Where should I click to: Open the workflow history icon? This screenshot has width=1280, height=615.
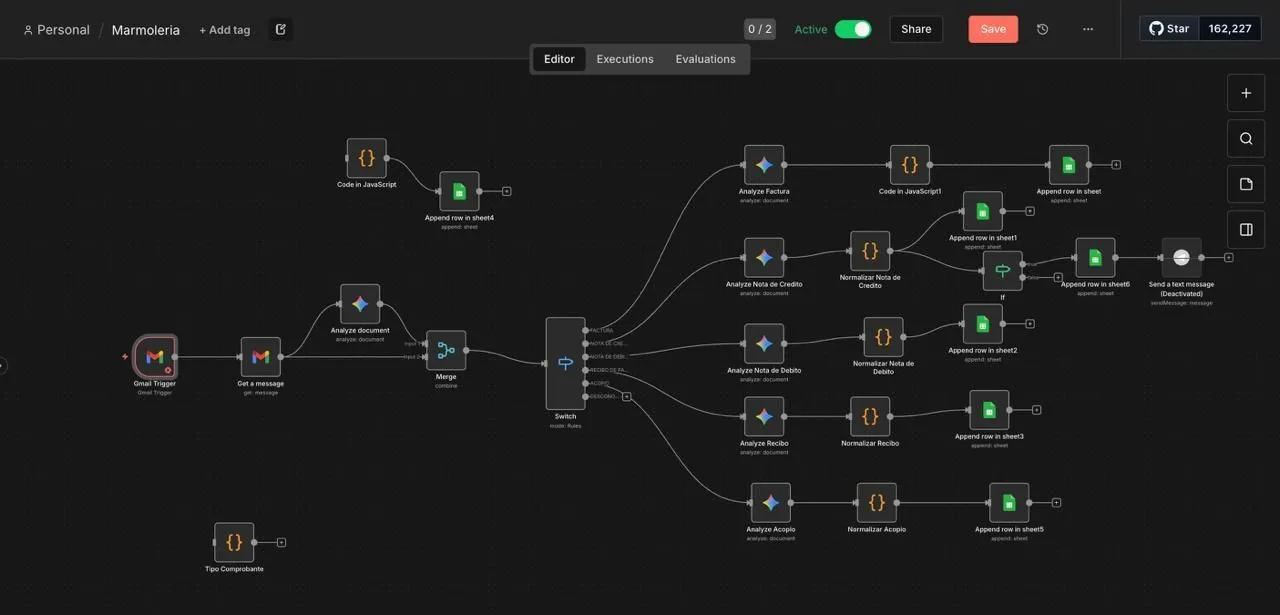pos(1043,29)
